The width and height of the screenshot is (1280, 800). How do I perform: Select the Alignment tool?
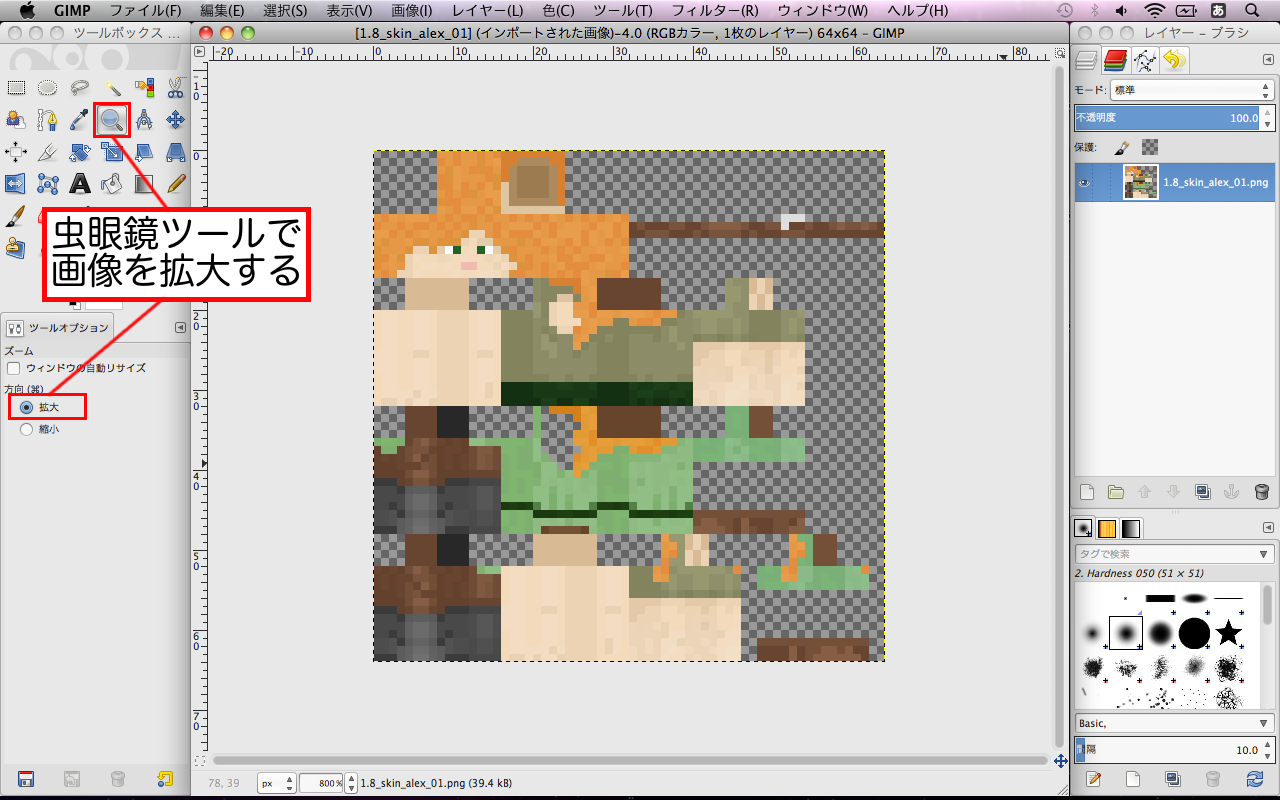coord(16,152)
